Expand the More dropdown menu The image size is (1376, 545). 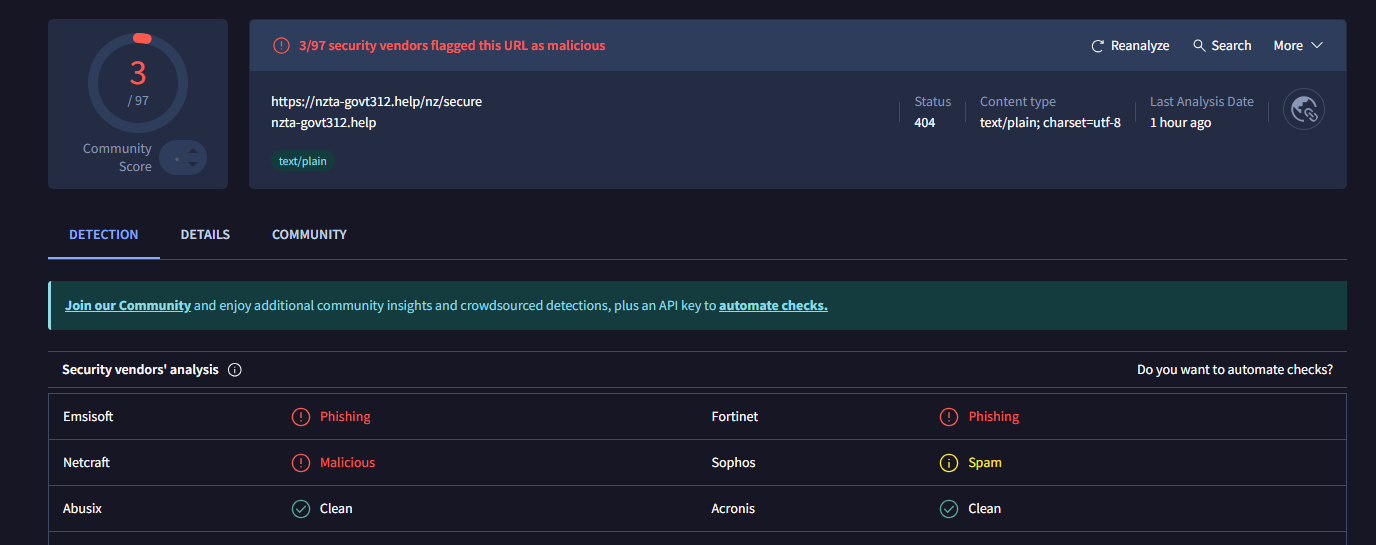(x=1298, y=46)
